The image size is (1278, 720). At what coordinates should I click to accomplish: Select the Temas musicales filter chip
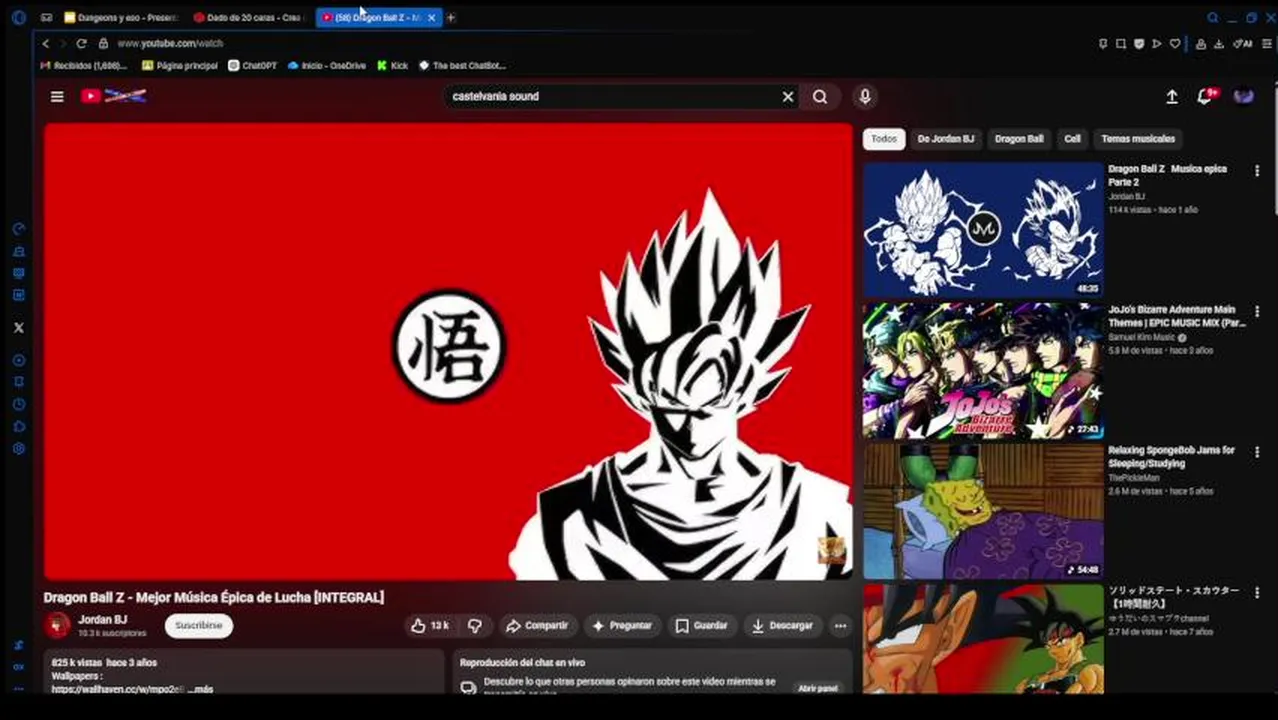tap(1138, 139)
